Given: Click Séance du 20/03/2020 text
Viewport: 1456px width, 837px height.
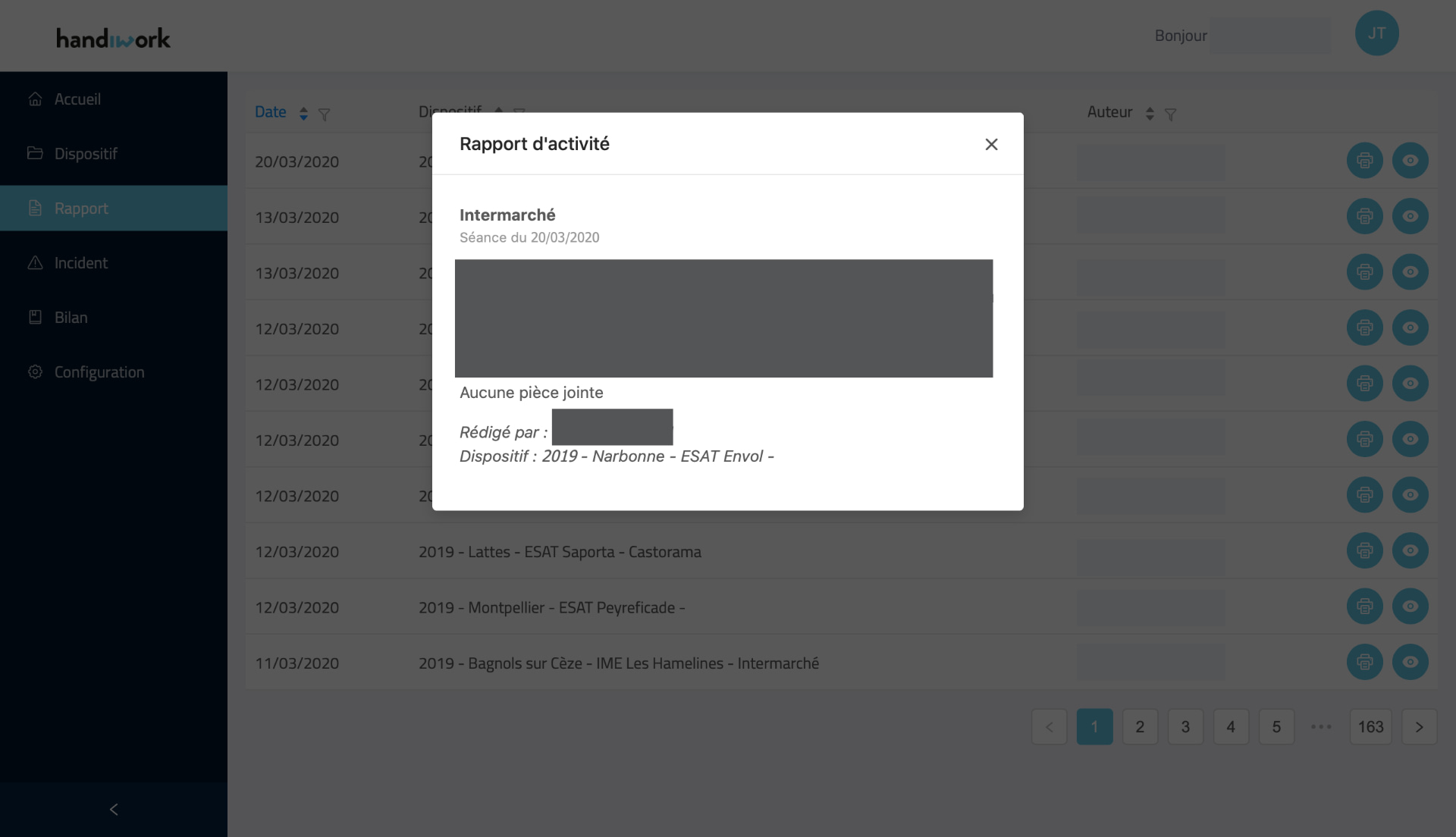Looking at the screenshot, I should 529,237.
